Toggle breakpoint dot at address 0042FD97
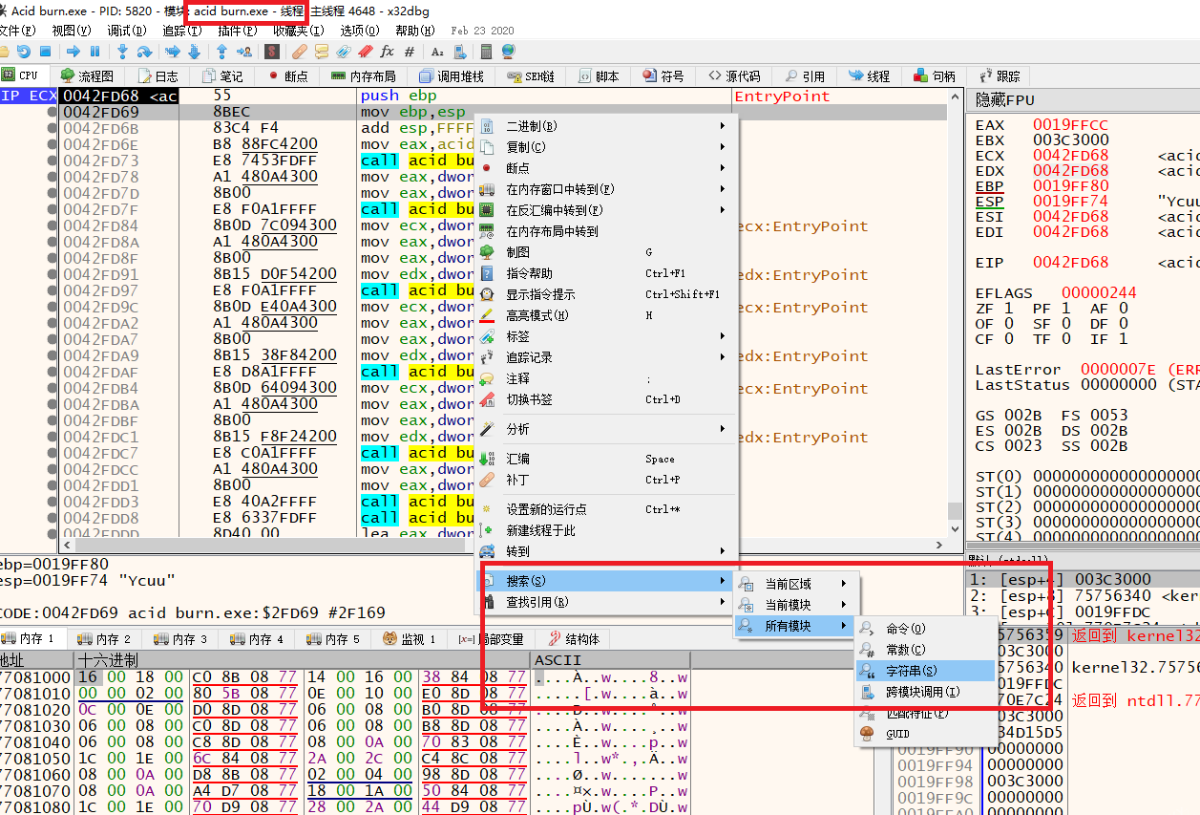 point(51,291)
